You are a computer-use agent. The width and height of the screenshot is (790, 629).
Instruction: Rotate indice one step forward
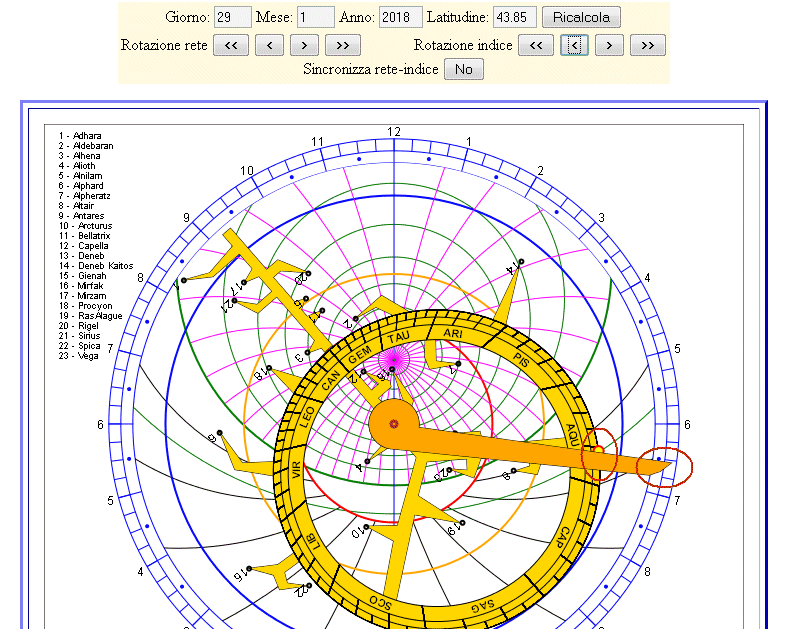(x=610, y=45)
